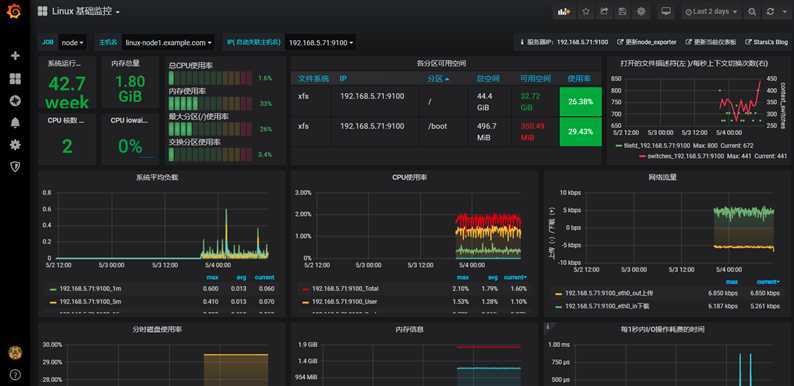Open the JOB node variable dropdown

(72, 43)
